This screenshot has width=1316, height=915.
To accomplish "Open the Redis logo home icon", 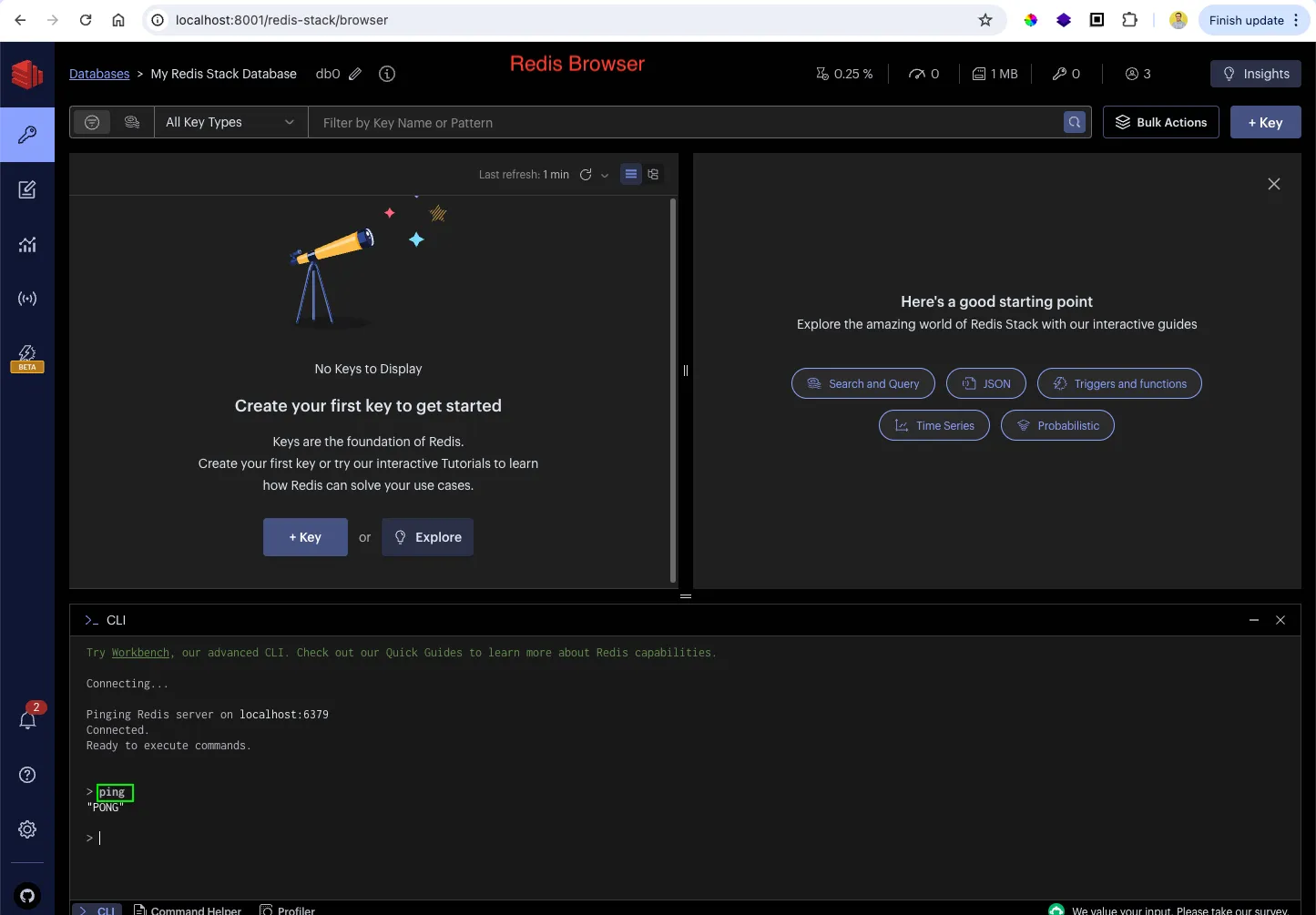I will (27, 74).
